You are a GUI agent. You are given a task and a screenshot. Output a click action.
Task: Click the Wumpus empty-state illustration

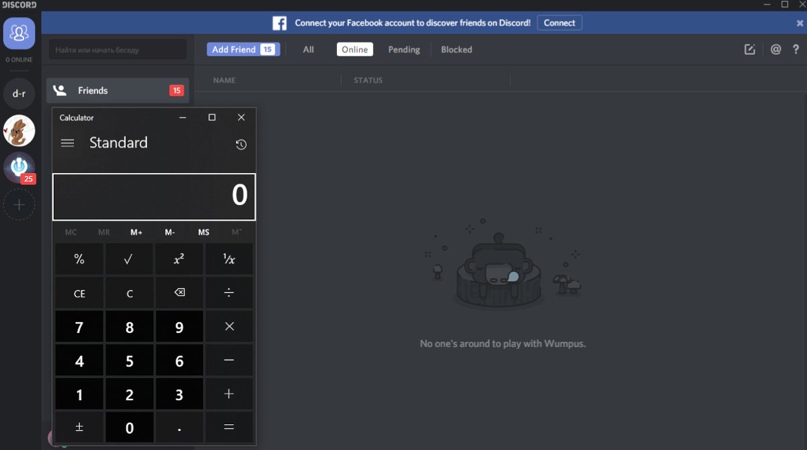click(x=503, y=265)
